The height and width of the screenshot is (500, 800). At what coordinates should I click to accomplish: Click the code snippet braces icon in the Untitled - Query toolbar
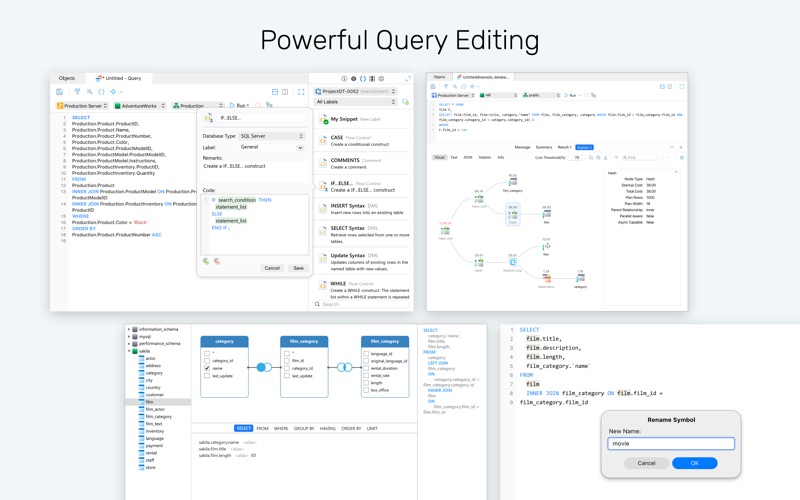click(101, 92)
